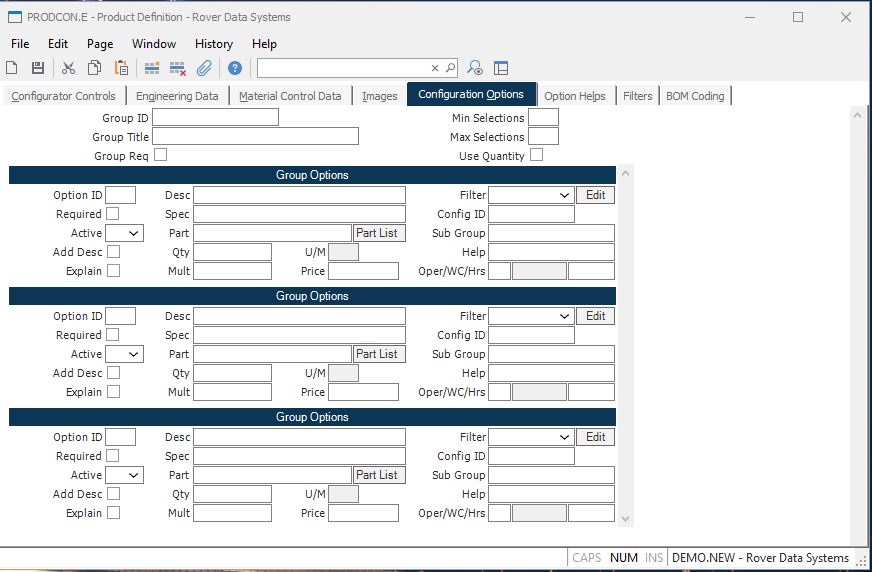
Task: Toggle the Group Req checkbox
Action: click(x=160, y=156)
